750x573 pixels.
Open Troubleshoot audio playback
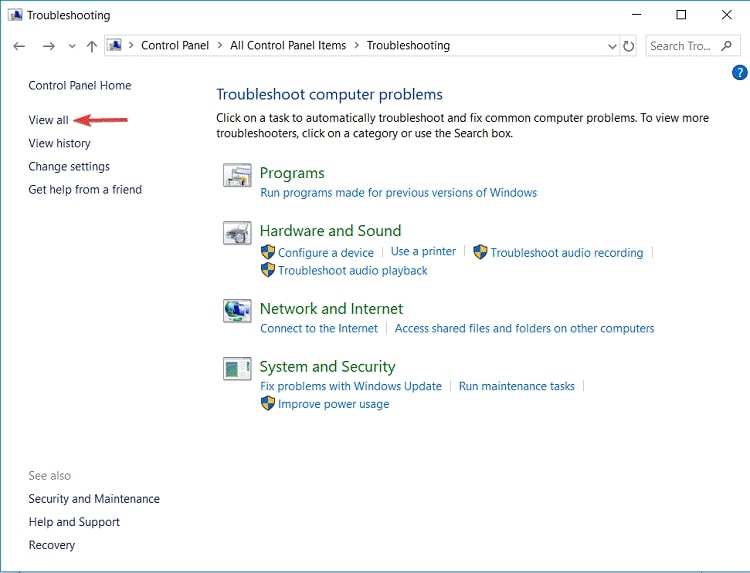tap(353, 271)
